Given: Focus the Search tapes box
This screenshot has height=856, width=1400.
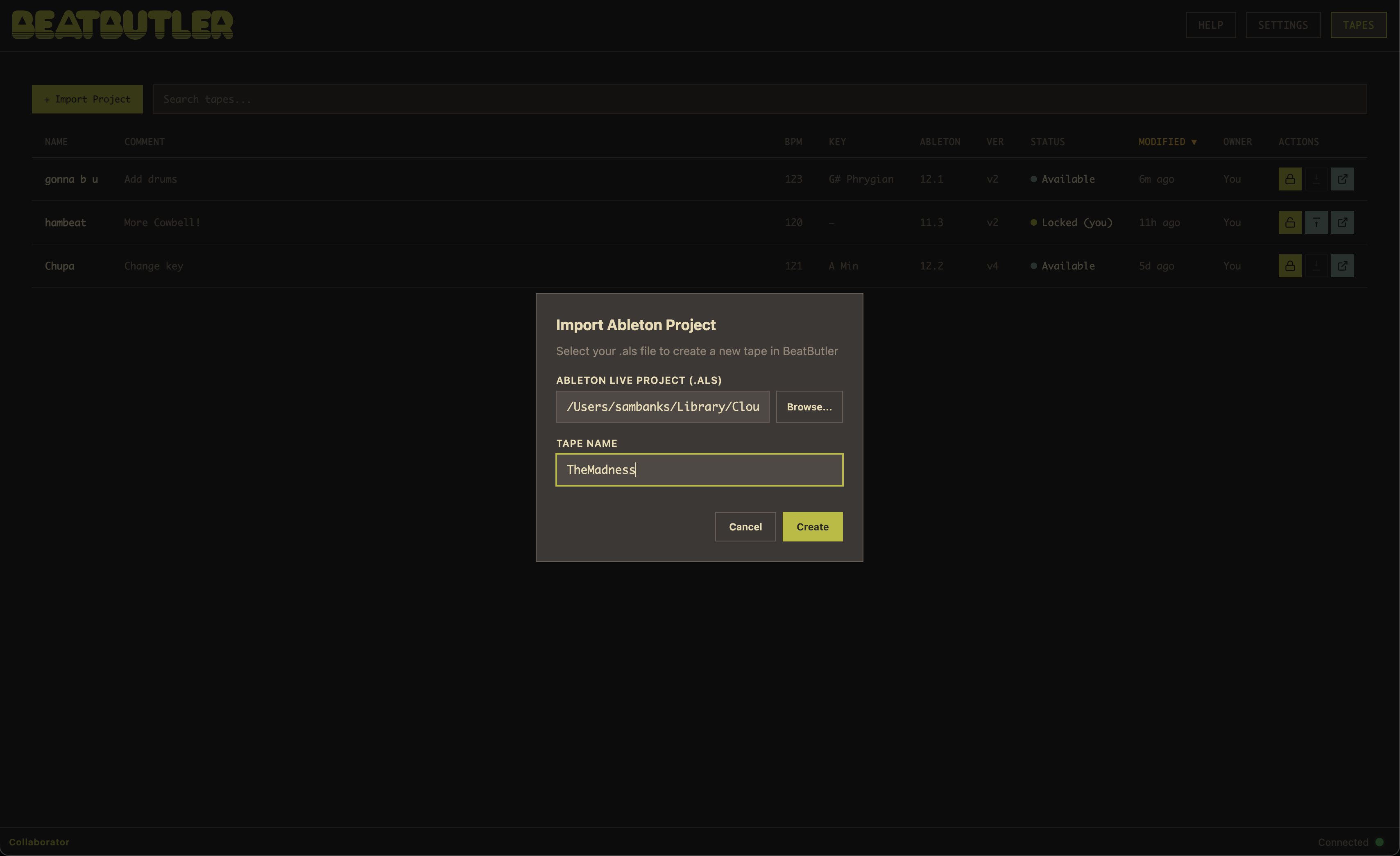Looking at the screenshot, I should point(759,100).
